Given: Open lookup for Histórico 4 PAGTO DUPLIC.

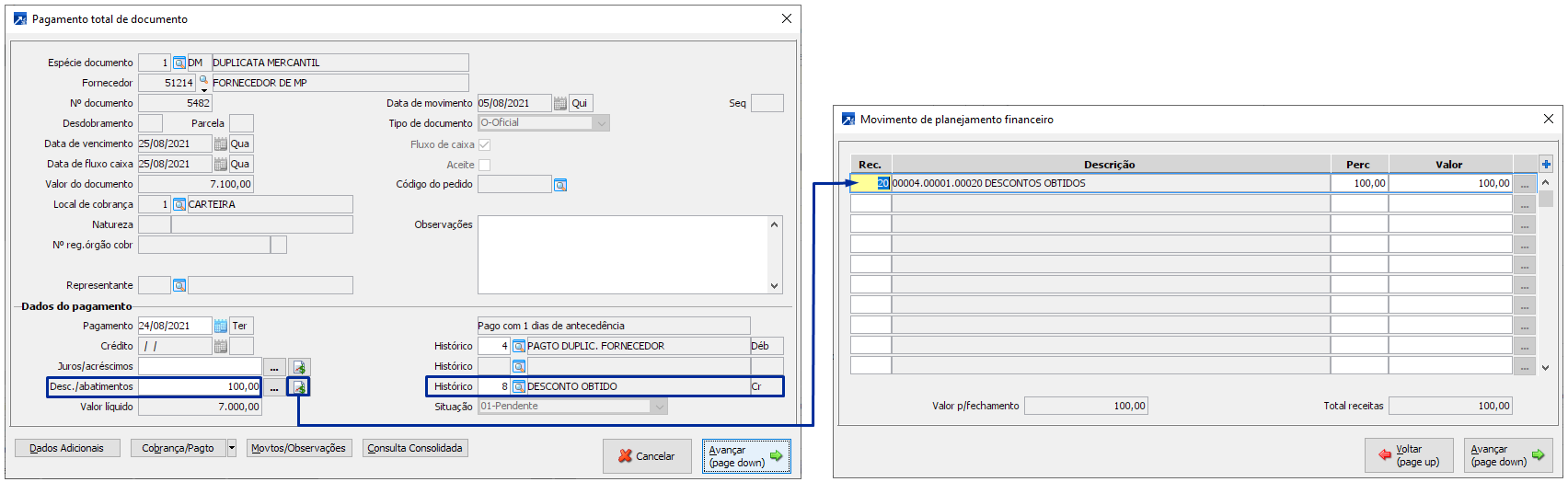Looking at the screenshot, I should coord(519,346).
